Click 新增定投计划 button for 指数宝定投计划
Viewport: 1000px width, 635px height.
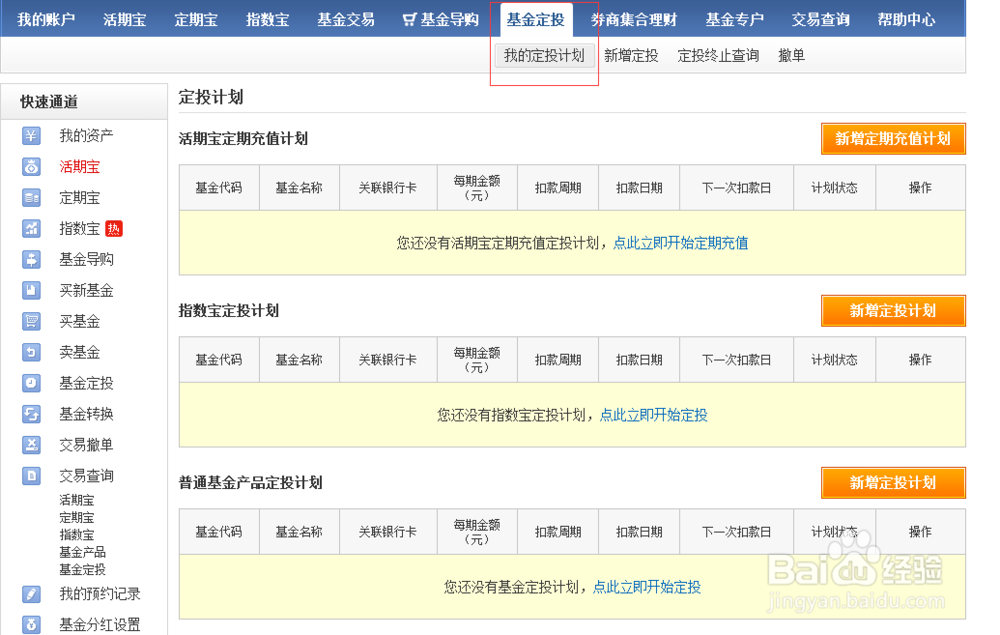click(x=893, y=310)
